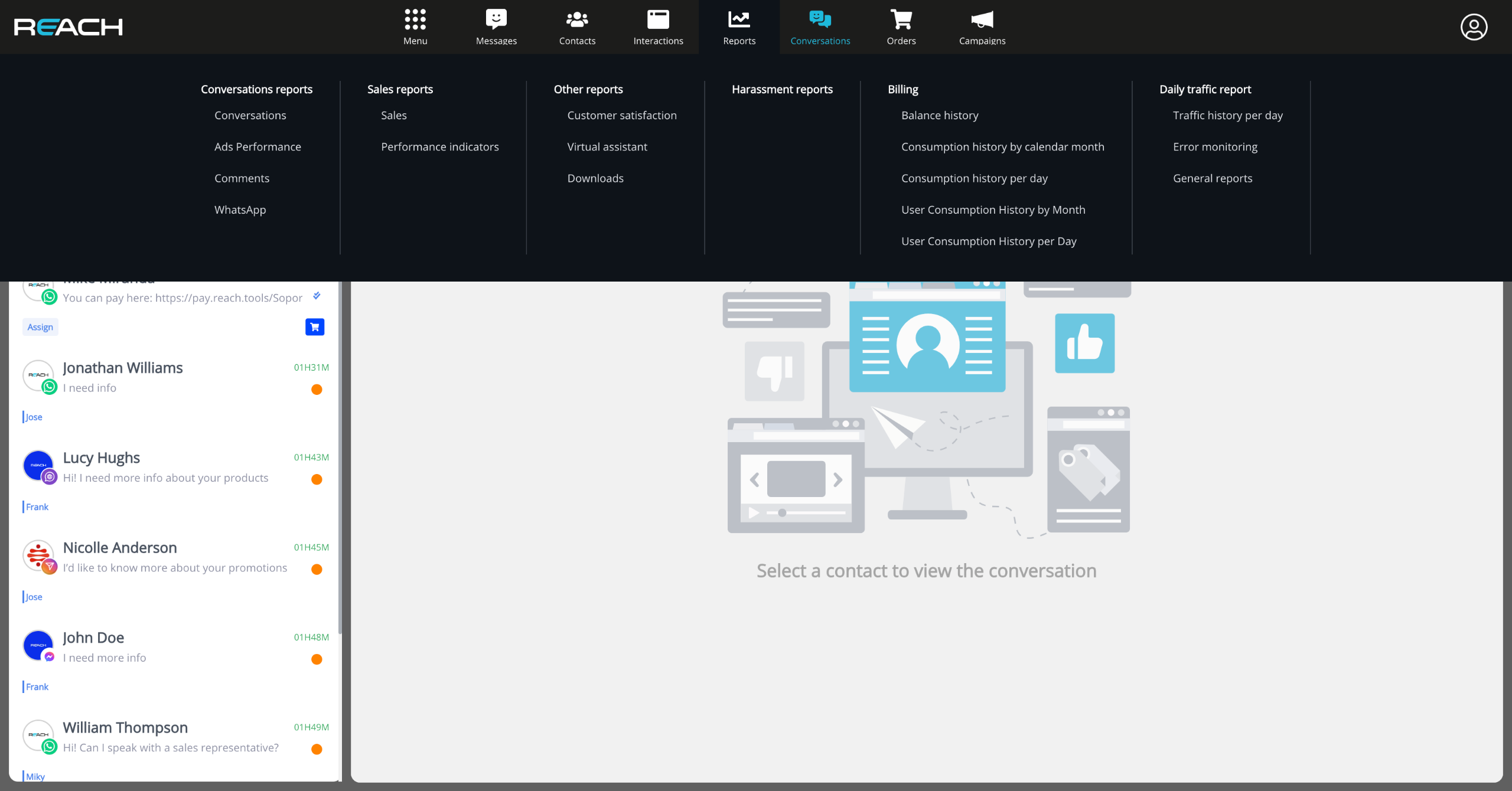Click the pay.reach.tools payment link message
This screenshot has height=791, width=1512.
tap(183, 298)
